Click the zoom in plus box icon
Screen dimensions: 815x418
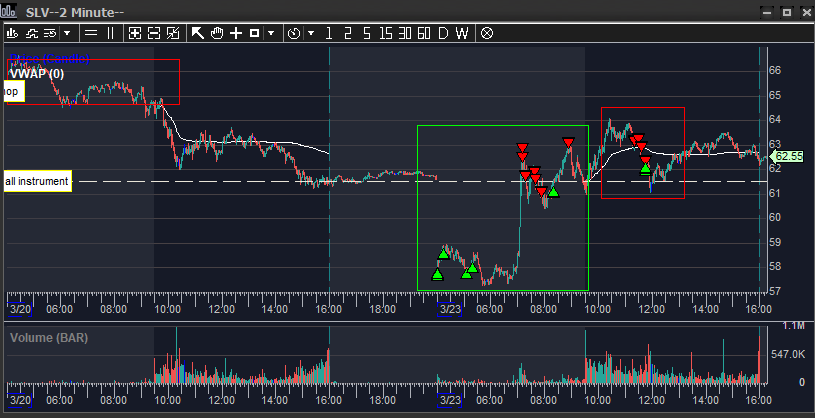pyautogui.click(x=135, y=33)
